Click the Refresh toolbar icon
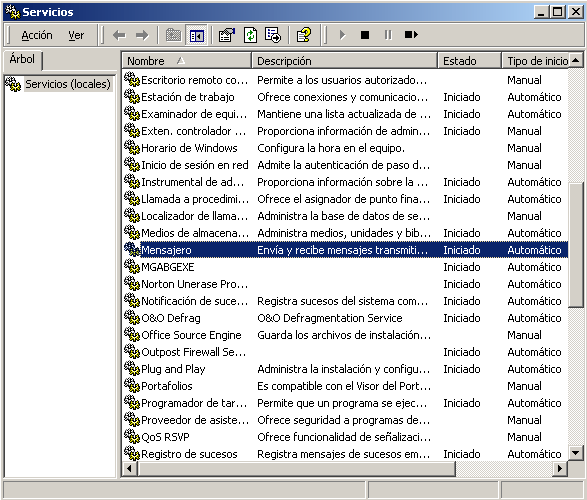587x500 pixels. pyautogui.click(x=250, y=36)
